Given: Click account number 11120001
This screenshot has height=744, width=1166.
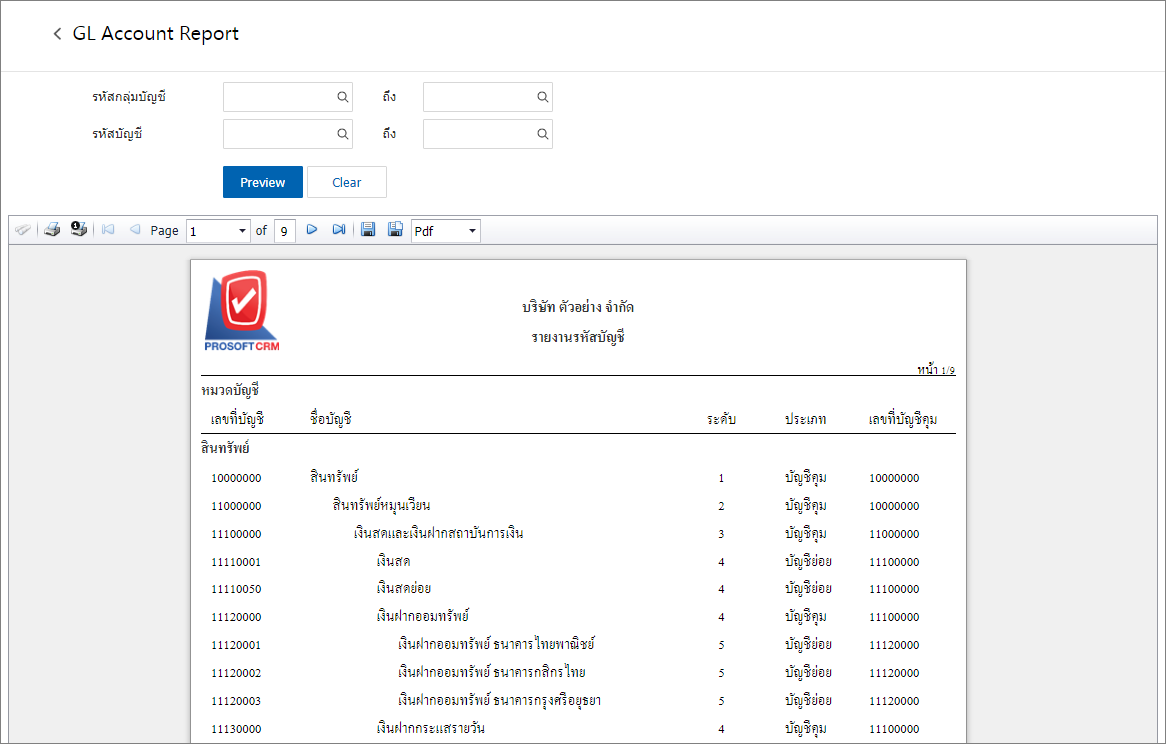Looking at the screenshot, I should coord(236,645).
